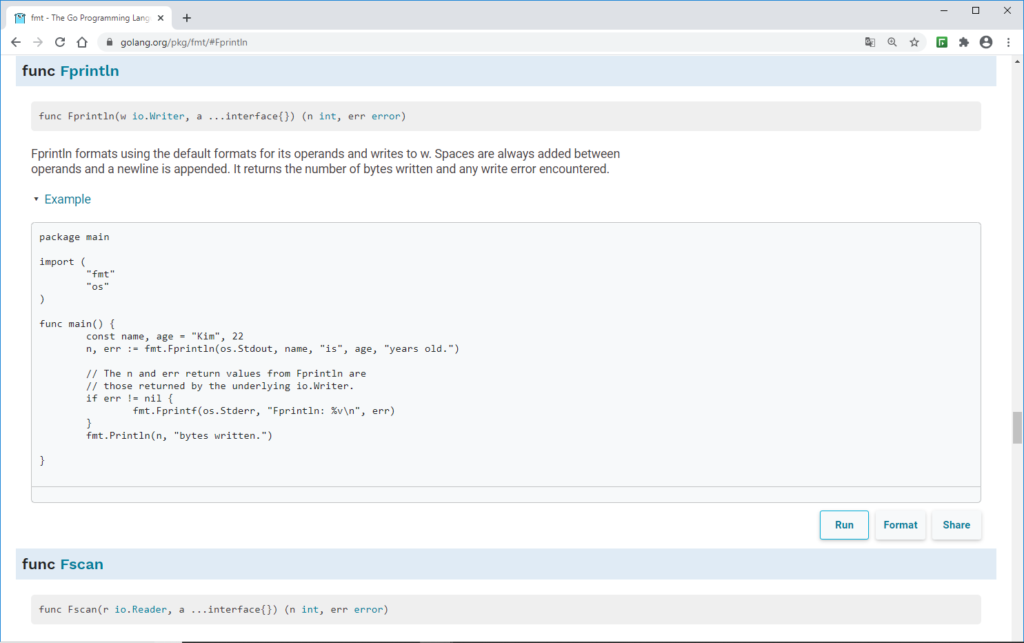This screenshot has width=1024, height=643.
Task: Minimize the browser window
Action: tap(944, 10)
